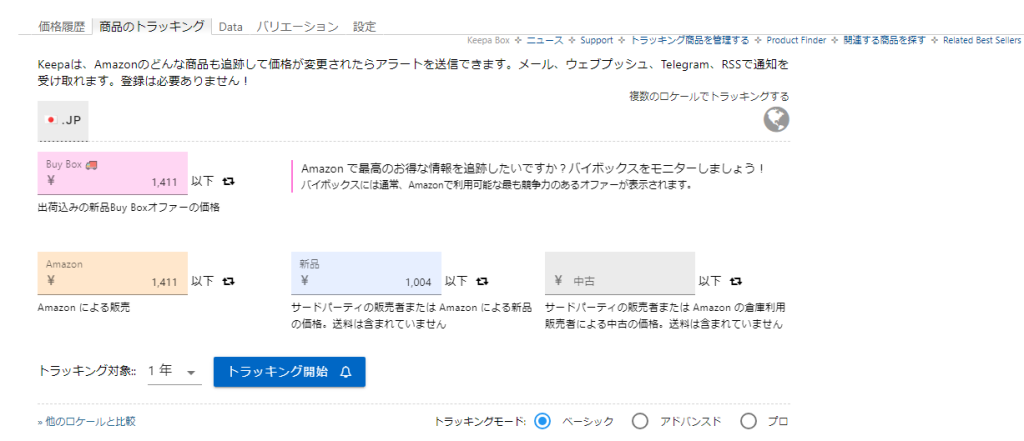The width and height of the screenshot is (1024, 441).
Task: Click the 他のロケールと比較 link
Action: point(89,422)
